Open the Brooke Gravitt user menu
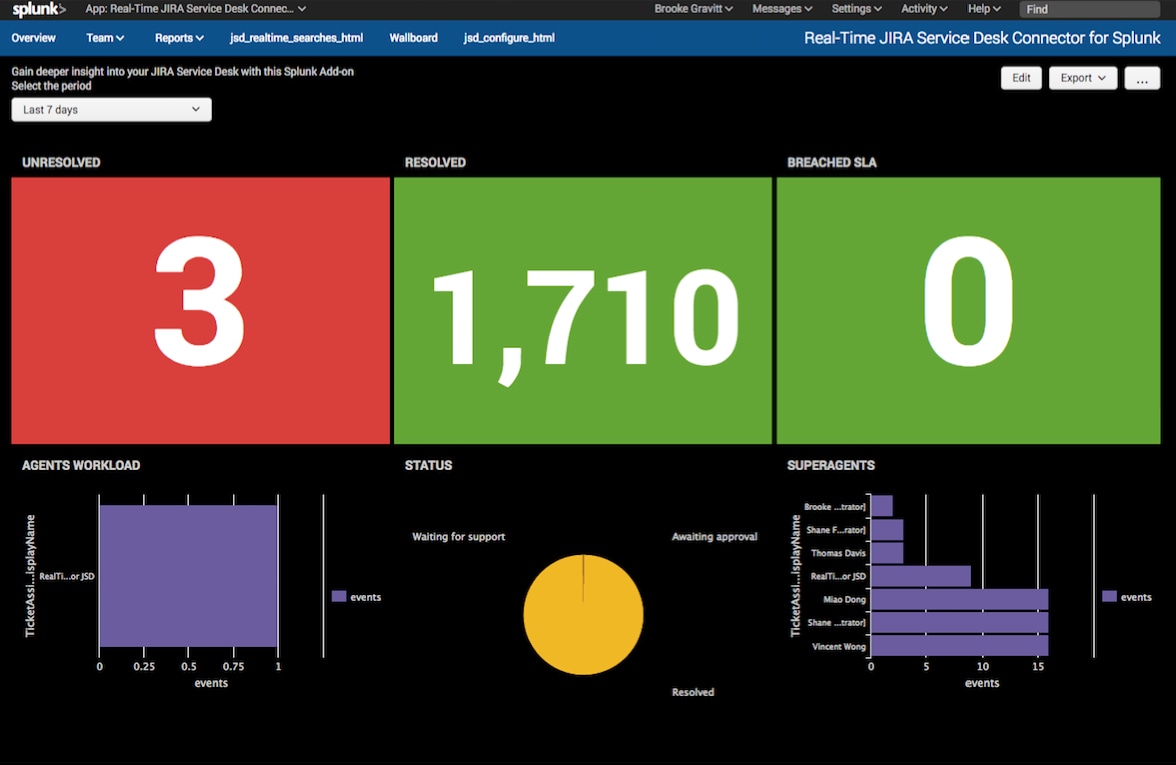1176x765 pixels. (693, 9)
